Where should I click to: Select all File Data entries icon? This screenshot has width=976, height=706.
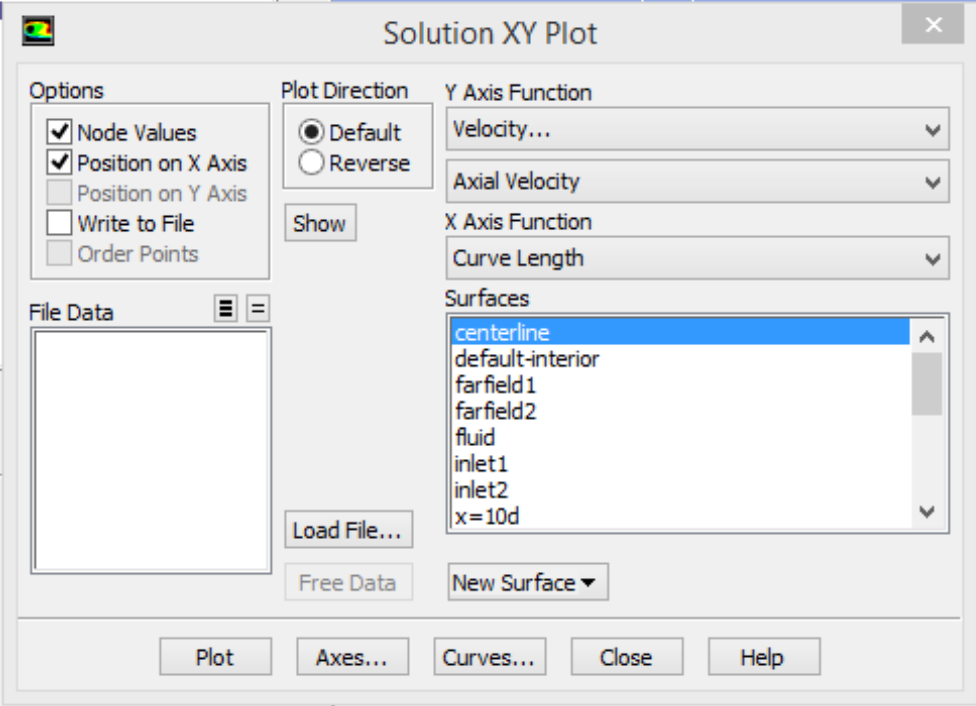click(x=226, y=308)
